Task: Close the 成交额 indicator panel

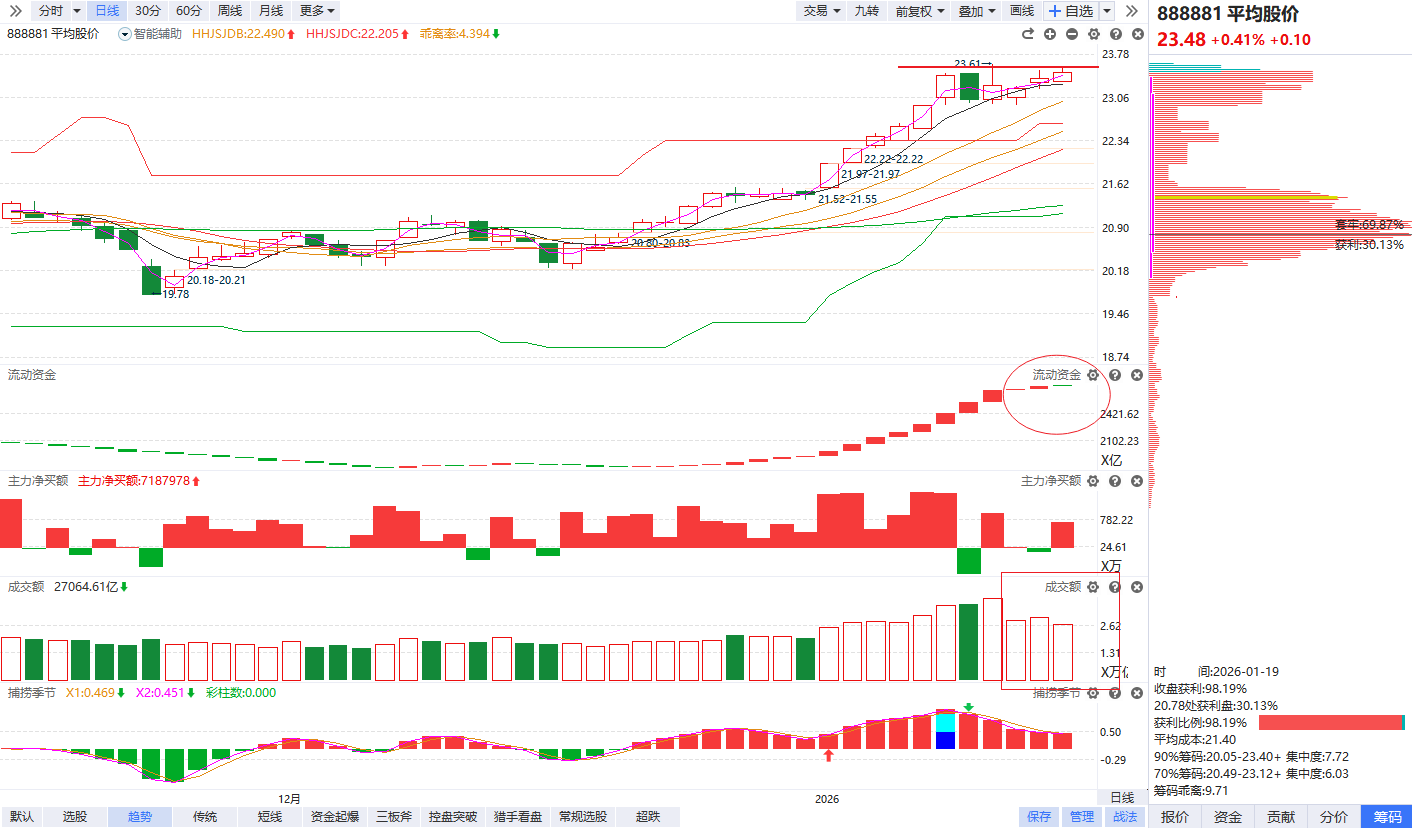Action: [x=1137, y=587]
